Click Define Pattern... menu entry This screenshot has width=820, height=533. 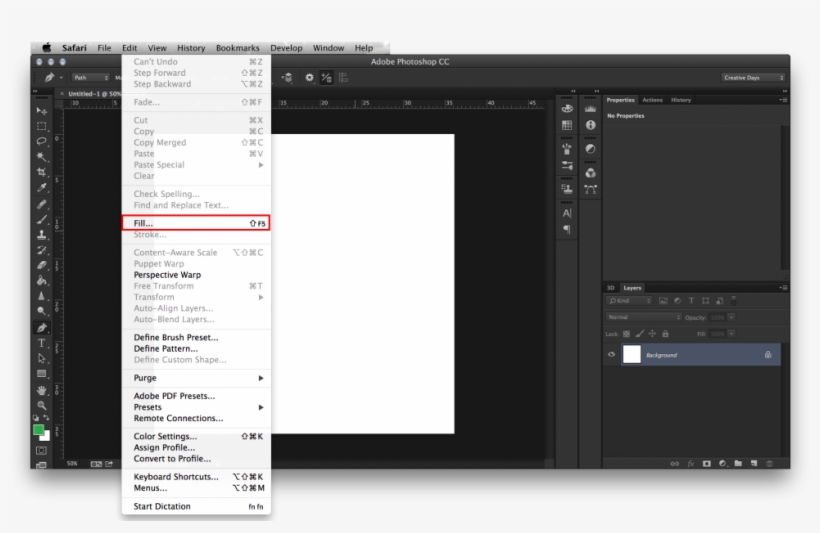pos(166,349)
